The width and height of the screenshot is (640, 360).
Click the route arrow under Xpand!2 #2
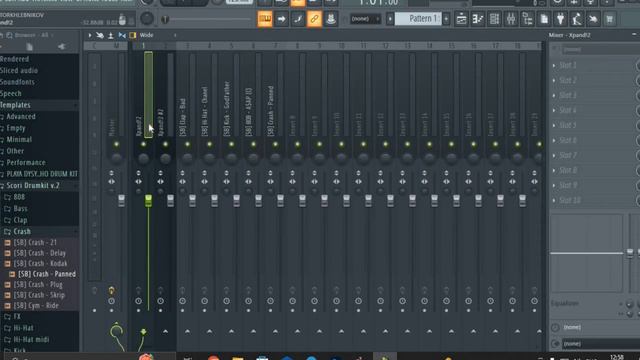click(x=165, y=331)
